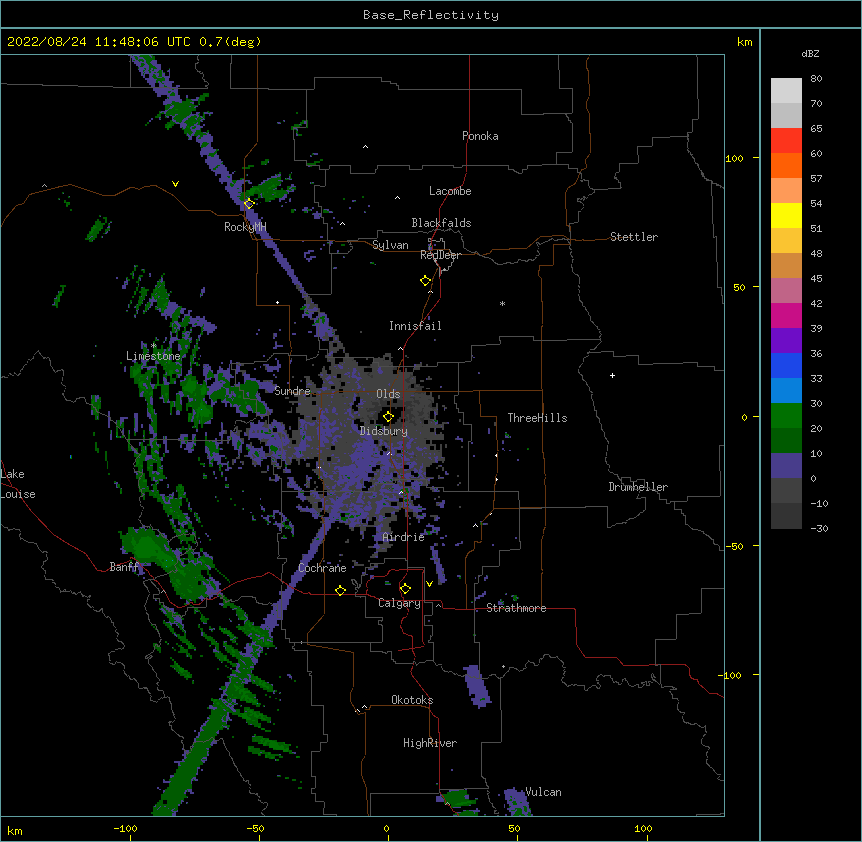Click the Didsbury label
Screen dimensions: 862x842
click(x=383, y=431)
